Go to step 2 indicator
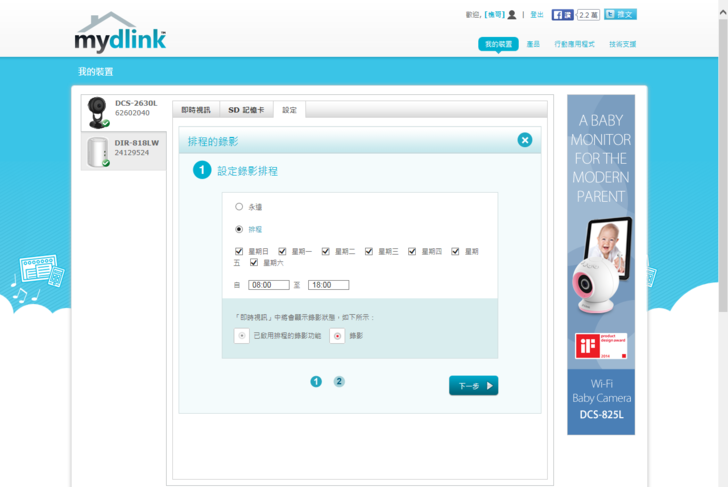Viewport: 728px width, 487px height. (x=339, y=381)
